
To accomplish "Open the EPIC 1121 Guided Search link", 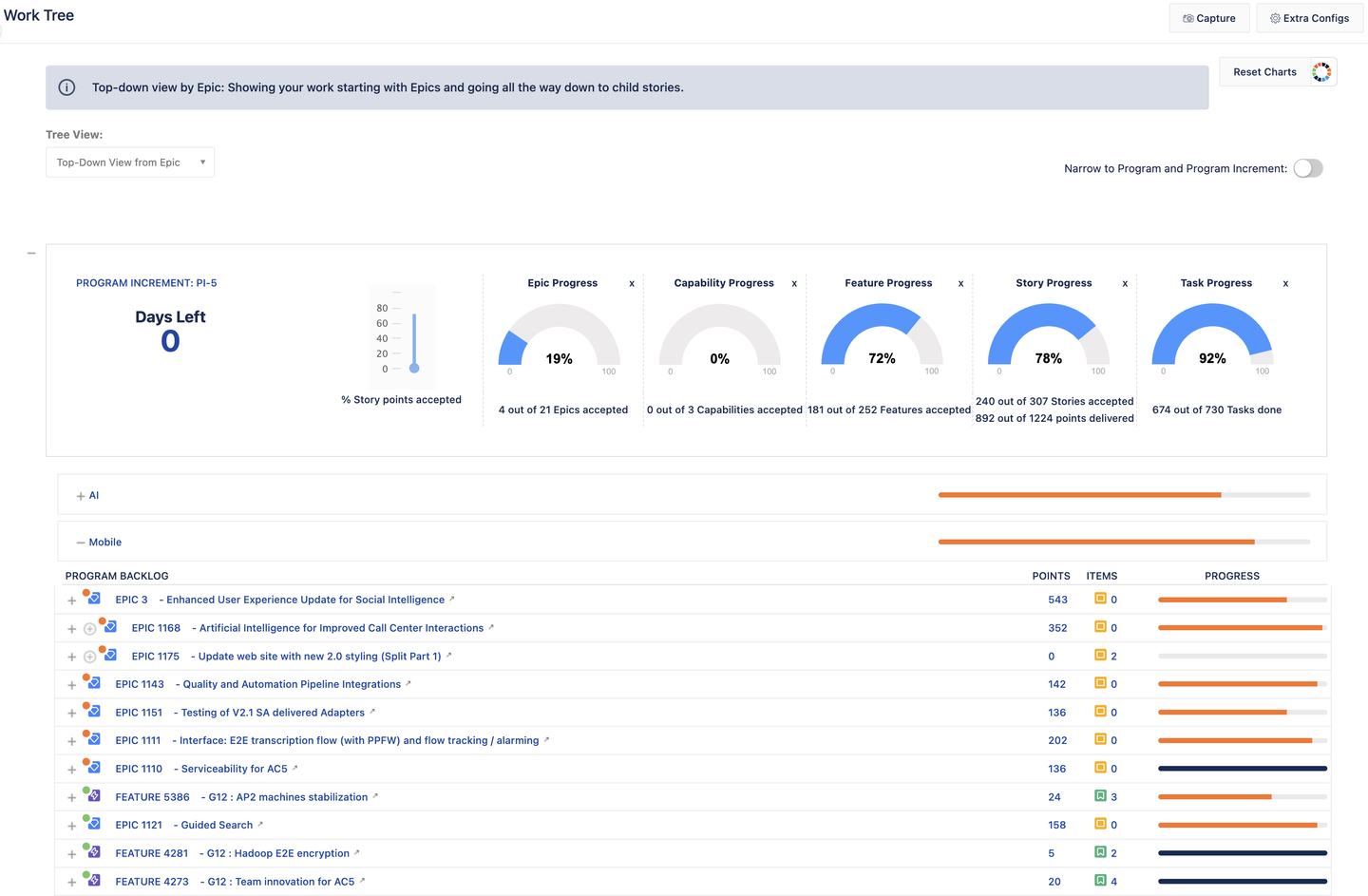I will pos(216,826).
